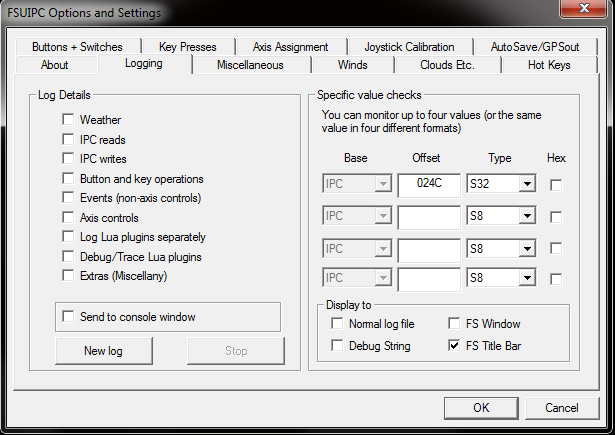Open second row S8 Type dropdown
The height and width of the screenshot is (435, 615).
[x=501, y=215]
